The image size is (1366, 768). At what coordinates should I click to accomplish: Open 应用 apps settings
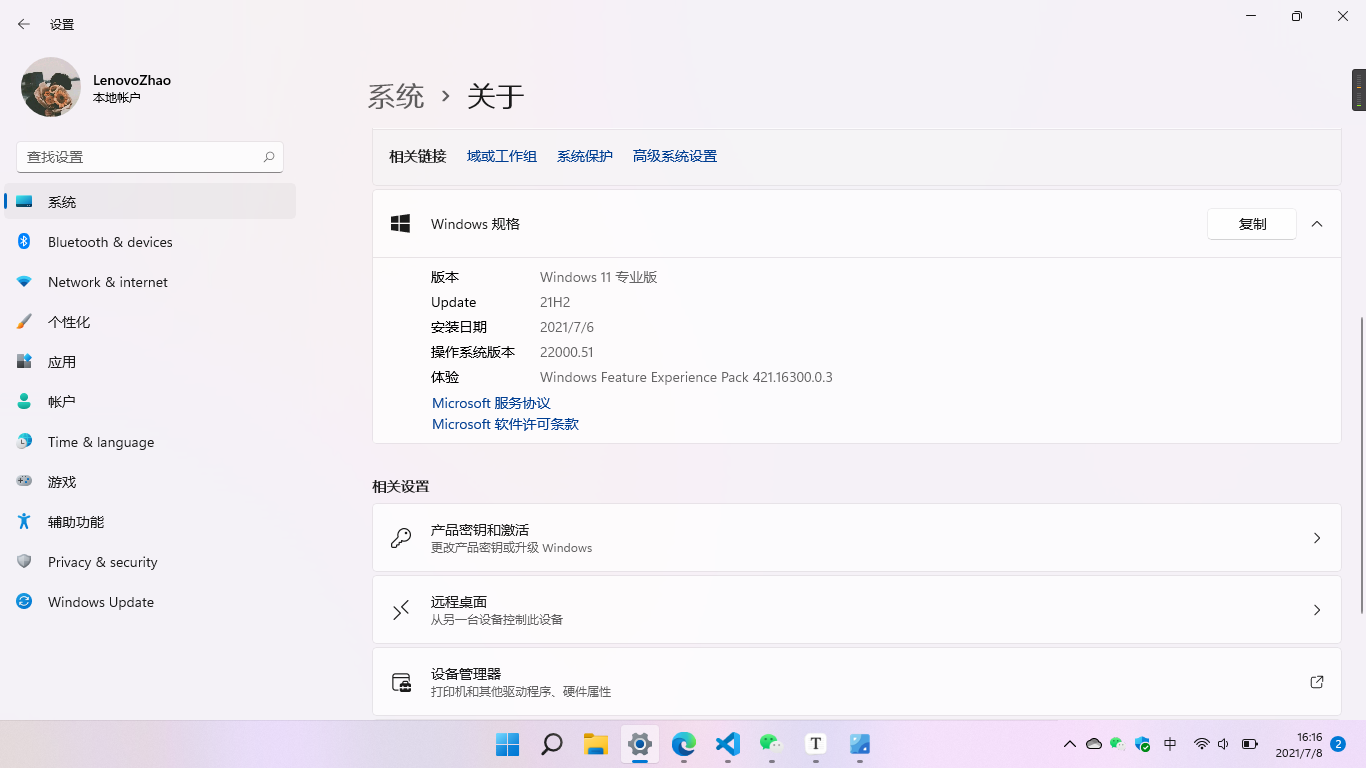[150, 362]
